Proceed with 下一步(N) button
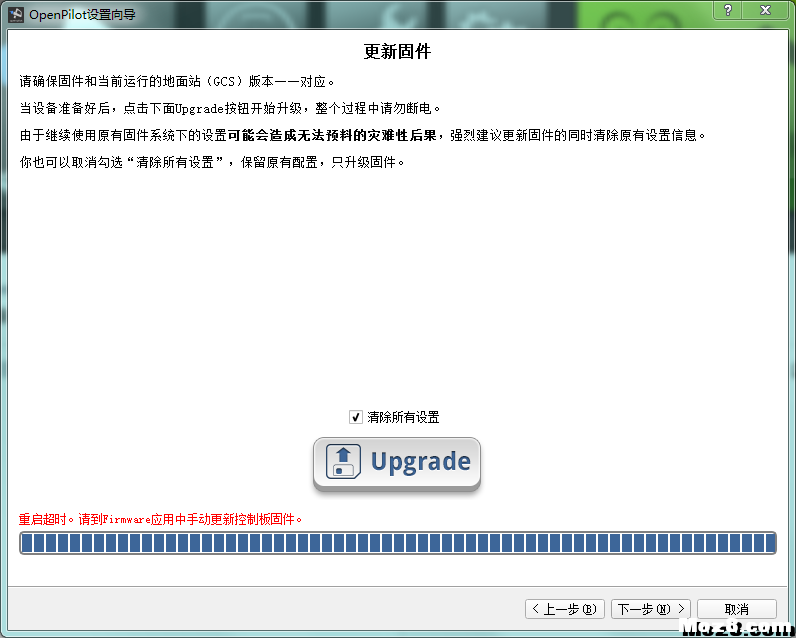This screenshot has width=796, height=638. 651,609
